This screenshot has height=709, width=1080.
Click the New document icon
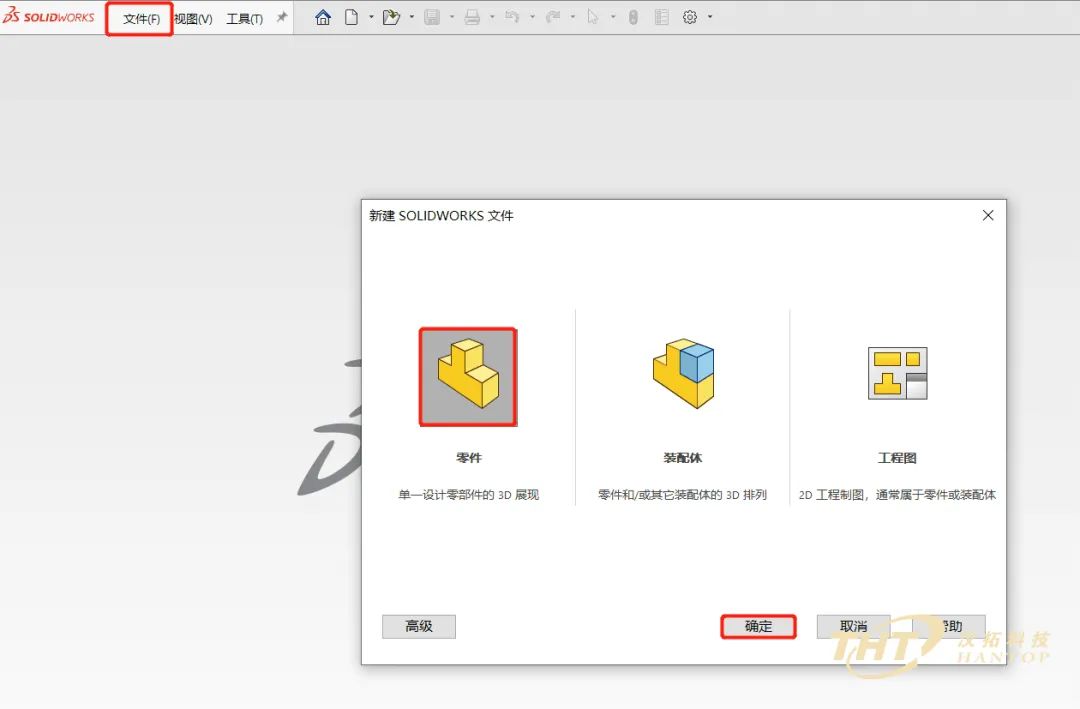[x=351, y=17]
